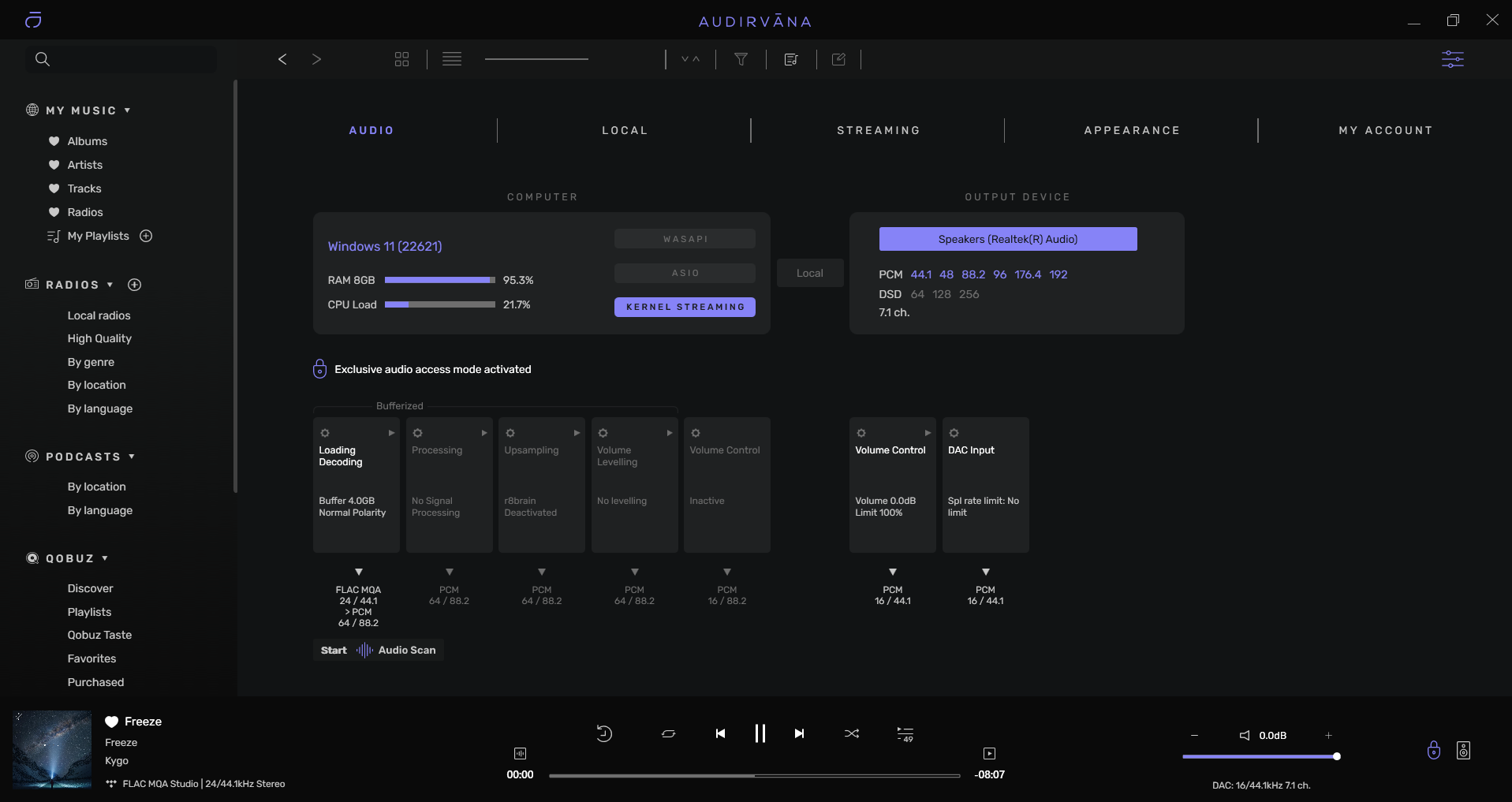Click the mini player icon right of timeline

pos(990,753)
